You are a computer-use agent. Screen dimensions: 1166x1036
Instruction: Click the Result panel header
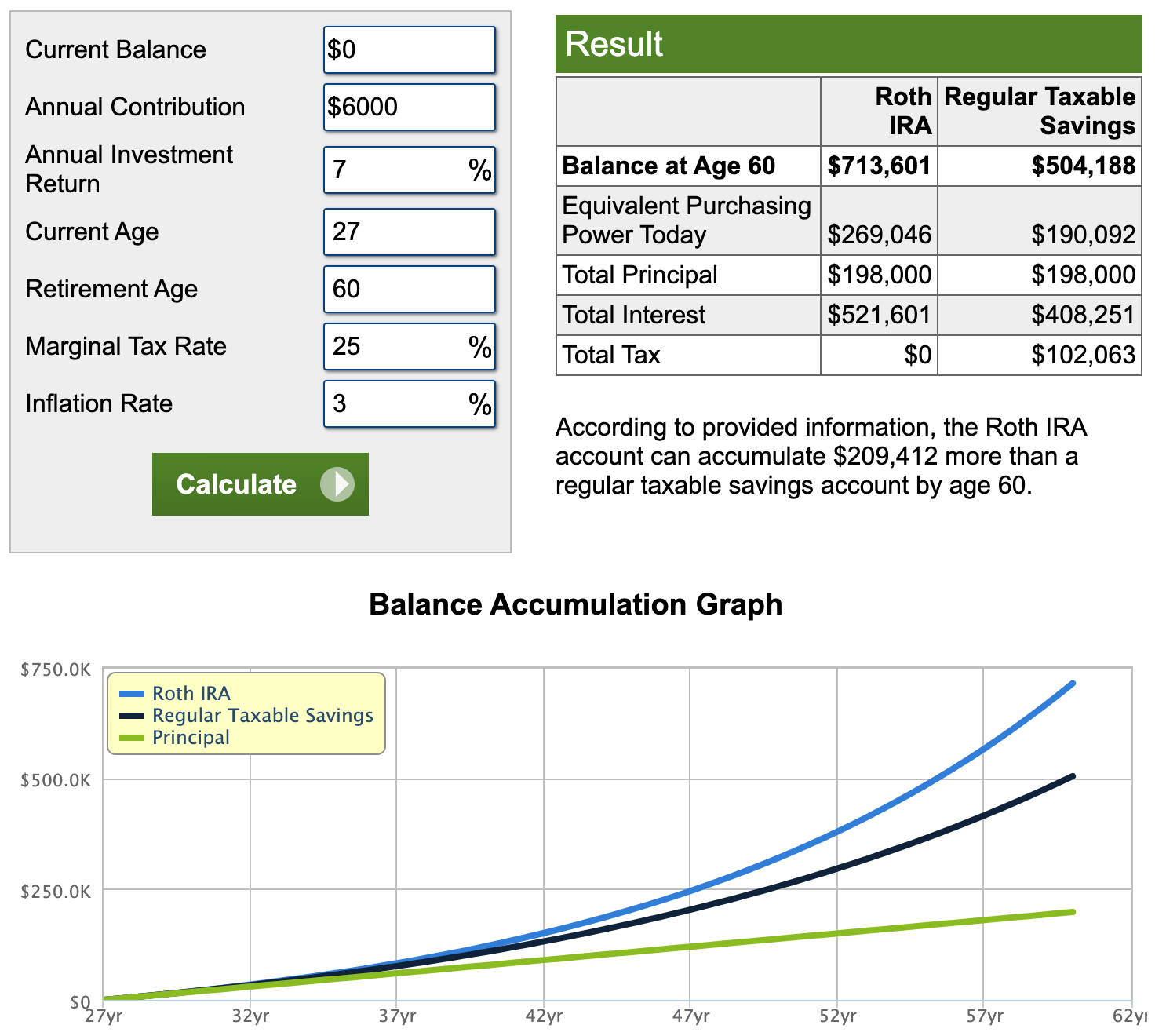(x=849, y=44)
